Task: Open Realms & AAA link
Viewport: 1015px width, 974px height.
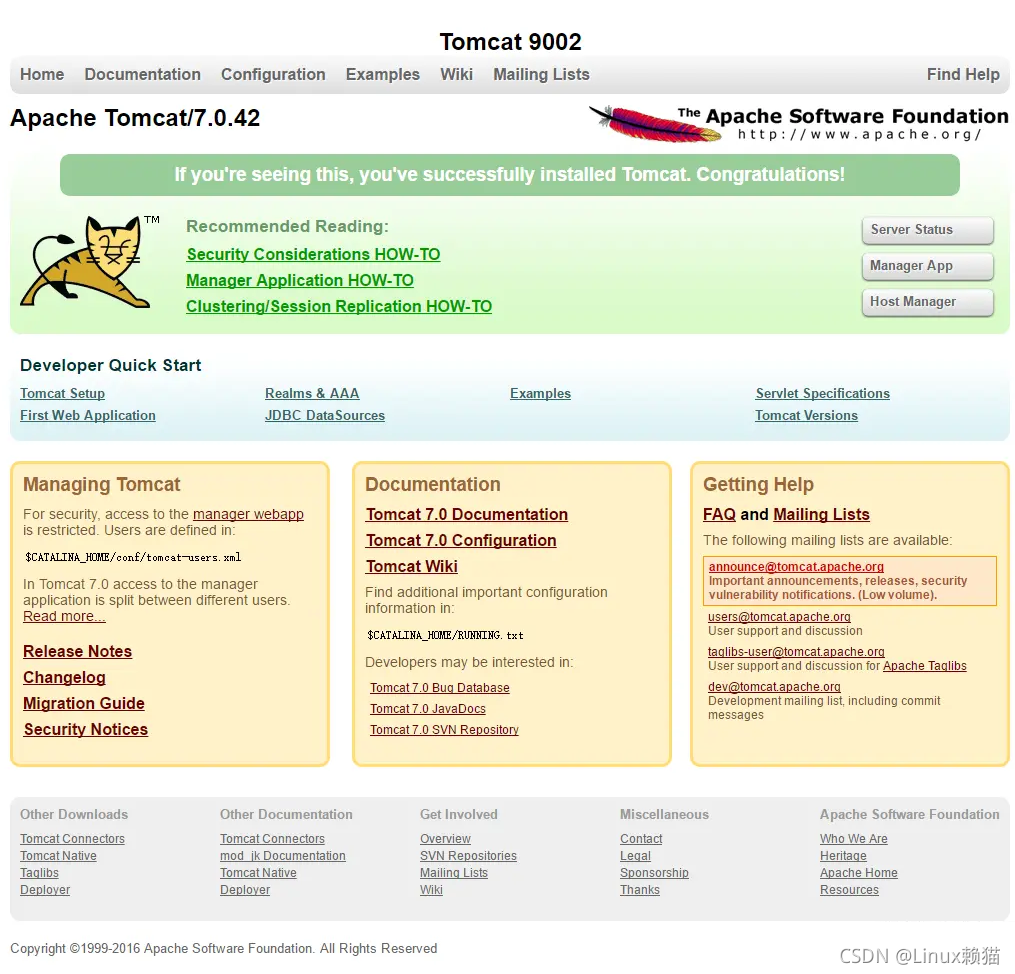Action: tap(312, 393)
